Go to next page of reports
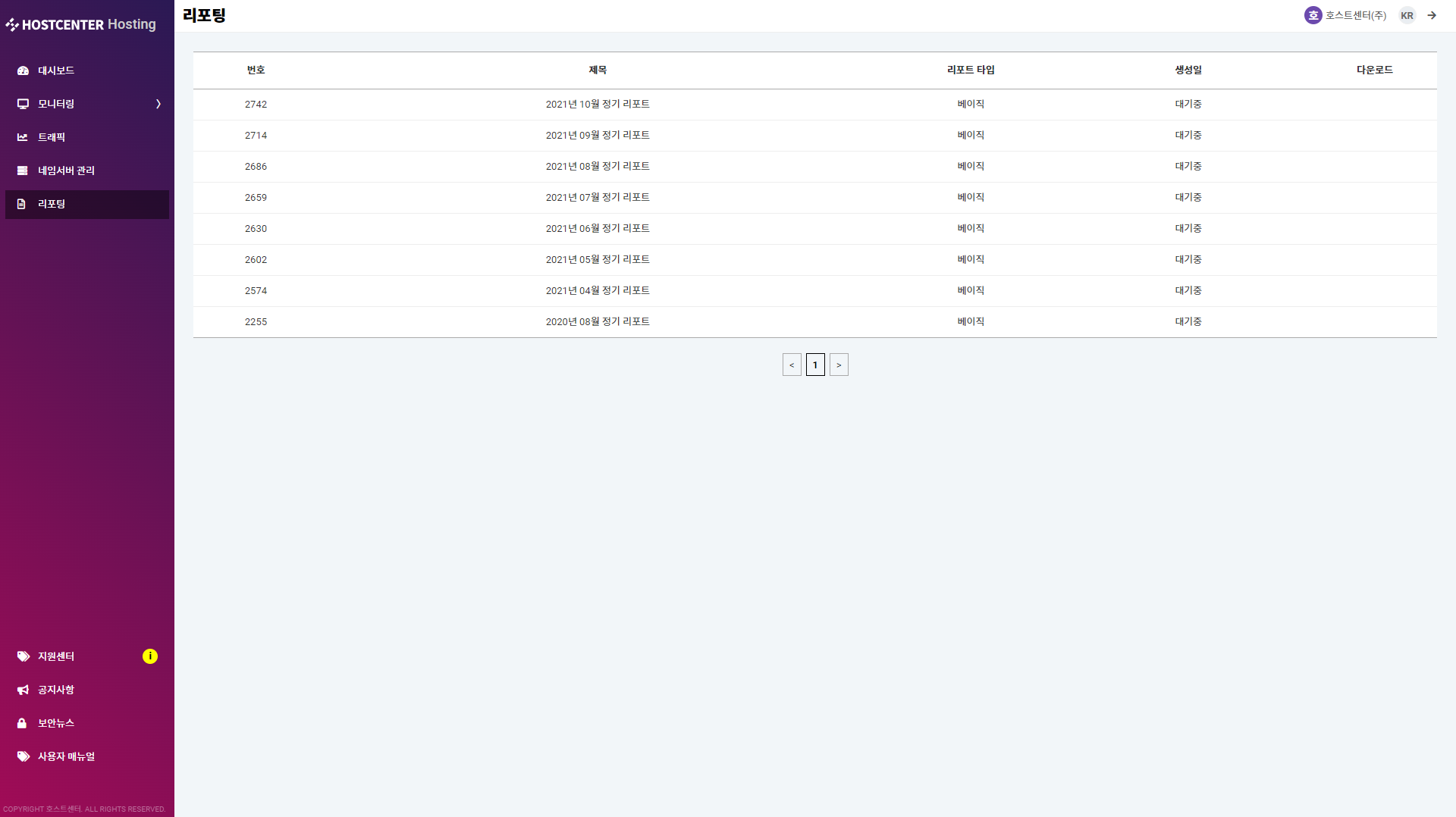 [839, 365]
